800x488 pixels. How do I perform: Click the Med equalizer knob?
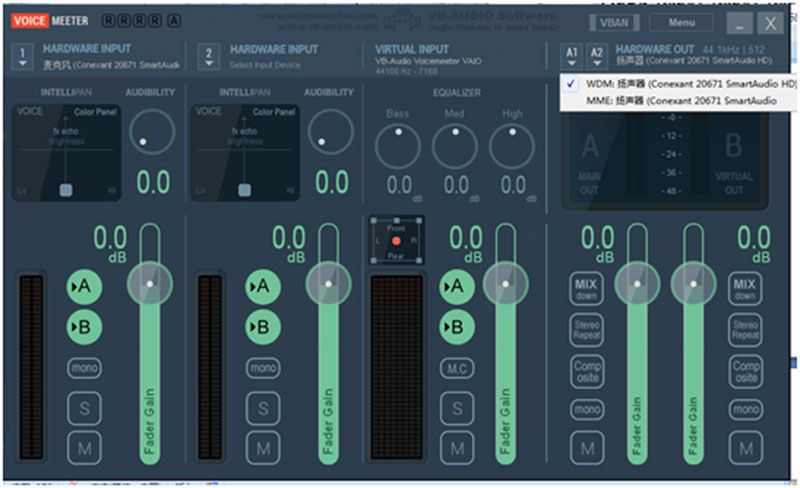tap(455, 147)
